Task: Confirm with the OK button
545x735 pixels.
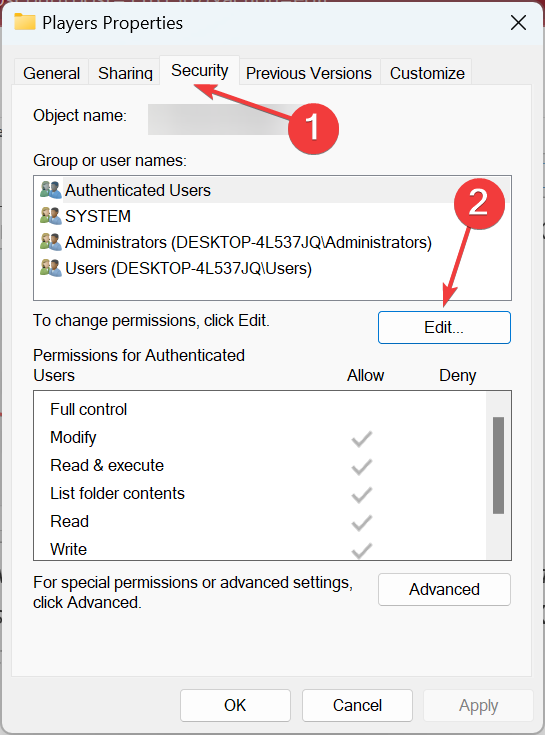Action: [235, 705]
